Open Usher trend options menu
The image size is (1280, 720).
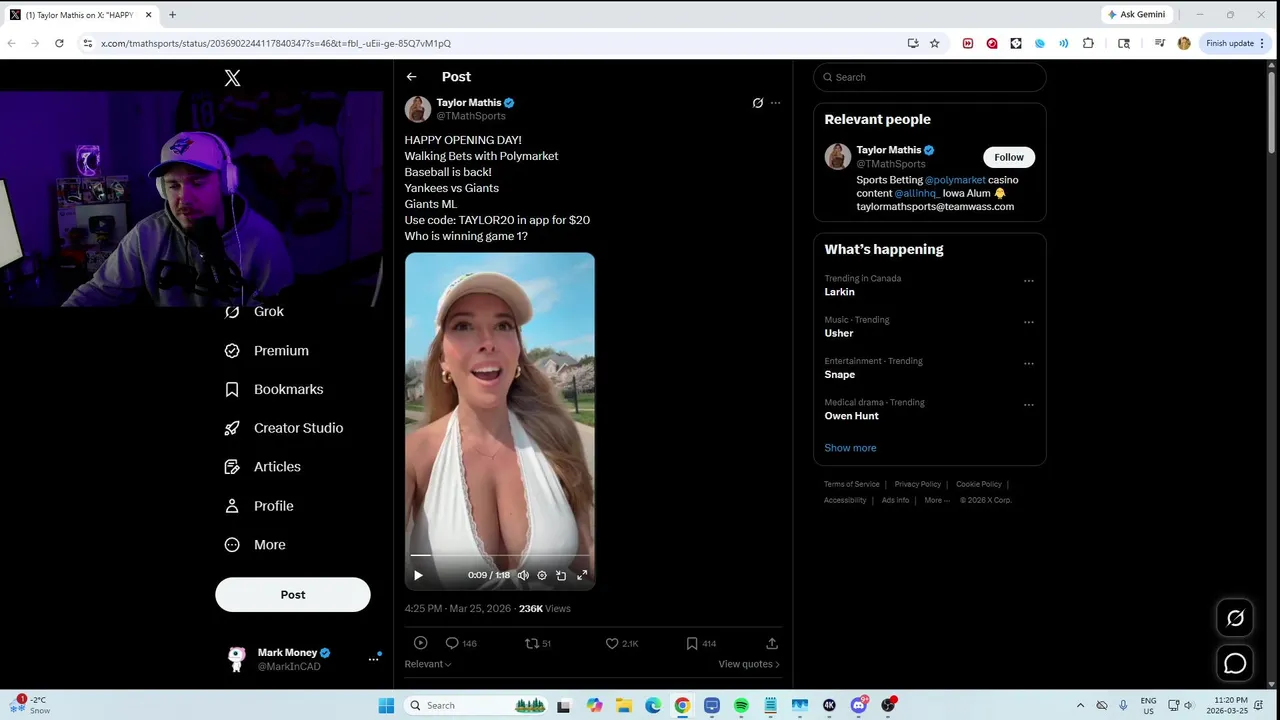point(1028,322)
